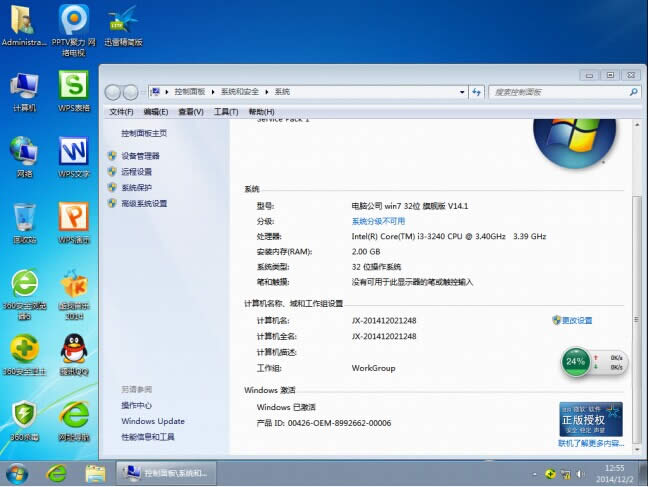648x487 pixels.
Task: Launch the QQ penguin desktop icon
Action: (x=74, y=350)
